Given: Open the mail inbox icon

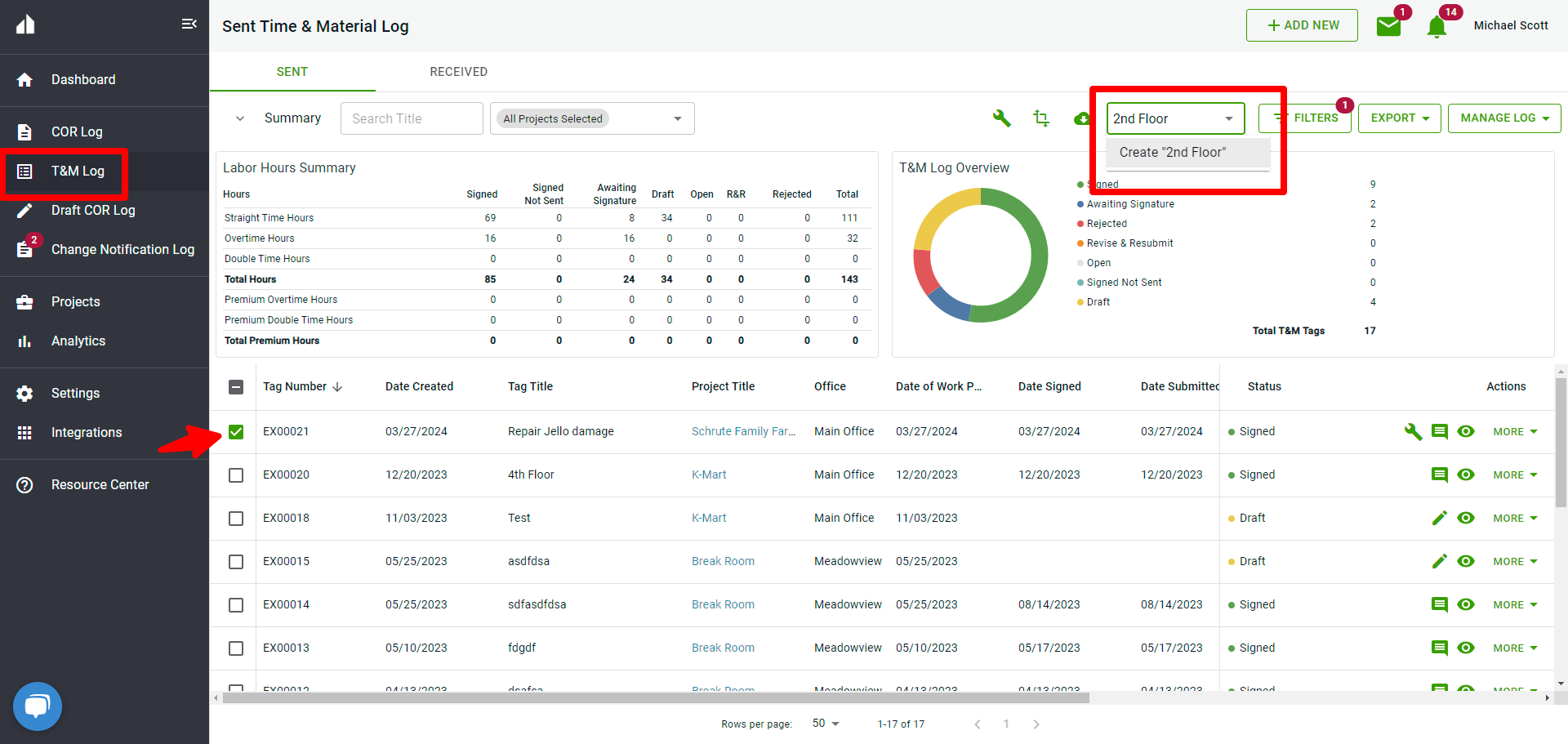Looking at the screenshot, I should (1388, 26).
